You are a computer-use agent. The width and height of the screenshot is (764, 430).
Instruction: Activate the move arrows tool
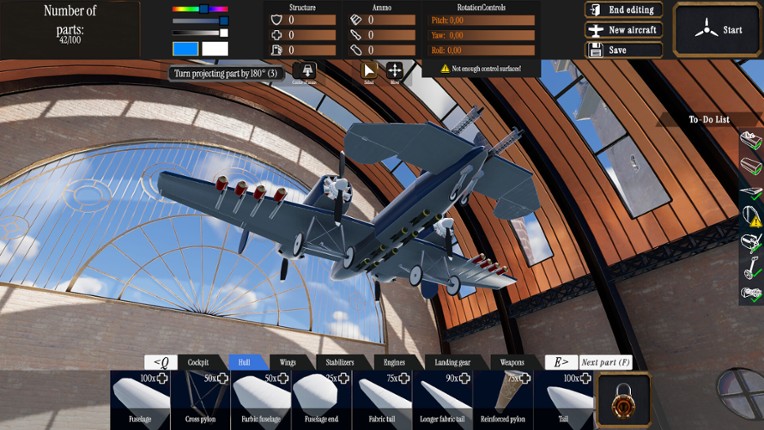point(395,70)
